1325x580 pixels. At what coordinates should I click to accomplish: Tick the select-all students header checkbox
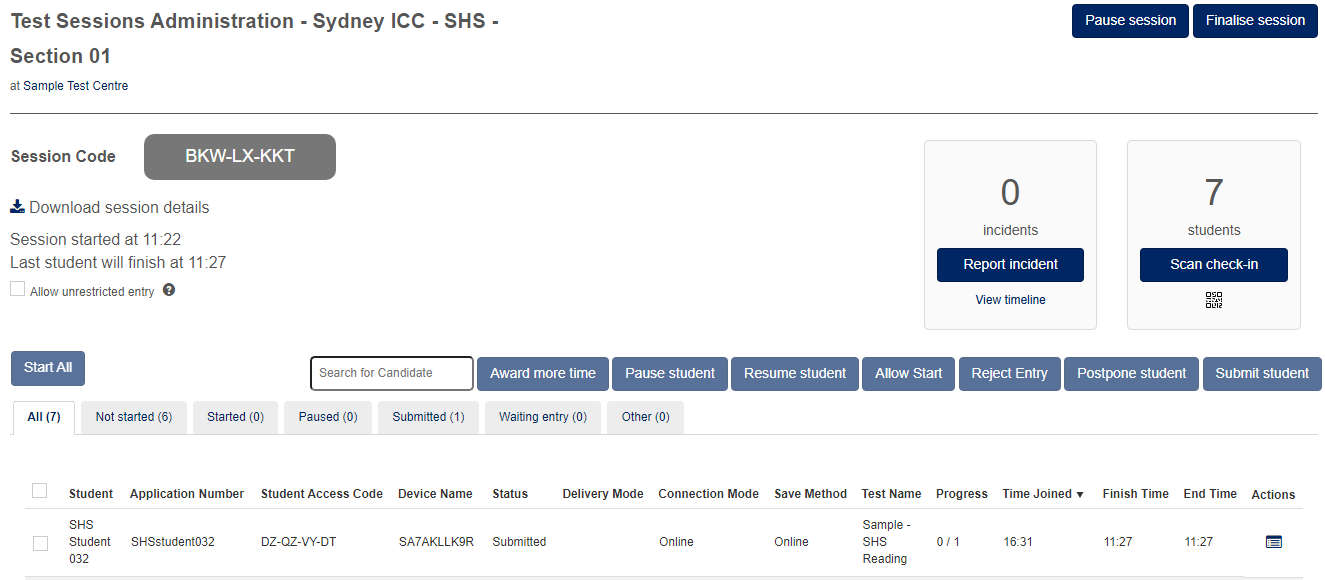pos(40,490)
